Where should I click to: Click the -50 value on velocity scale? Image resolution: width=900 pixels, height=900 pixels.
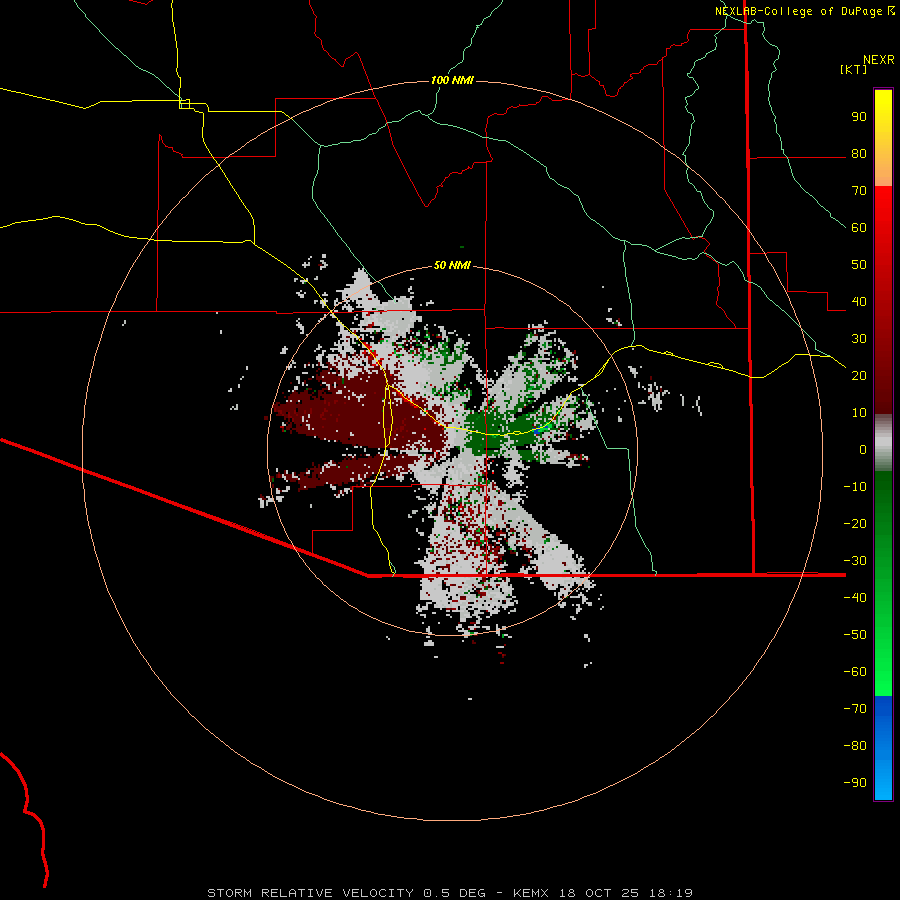pyautogui.click(x=855, y=635)
